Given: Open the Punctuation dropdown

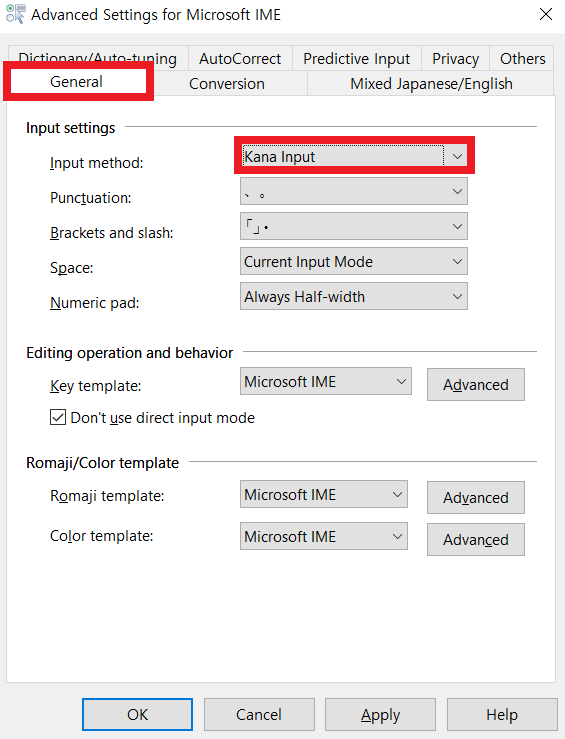Looking at the screenshot, I should pos(354,191).
